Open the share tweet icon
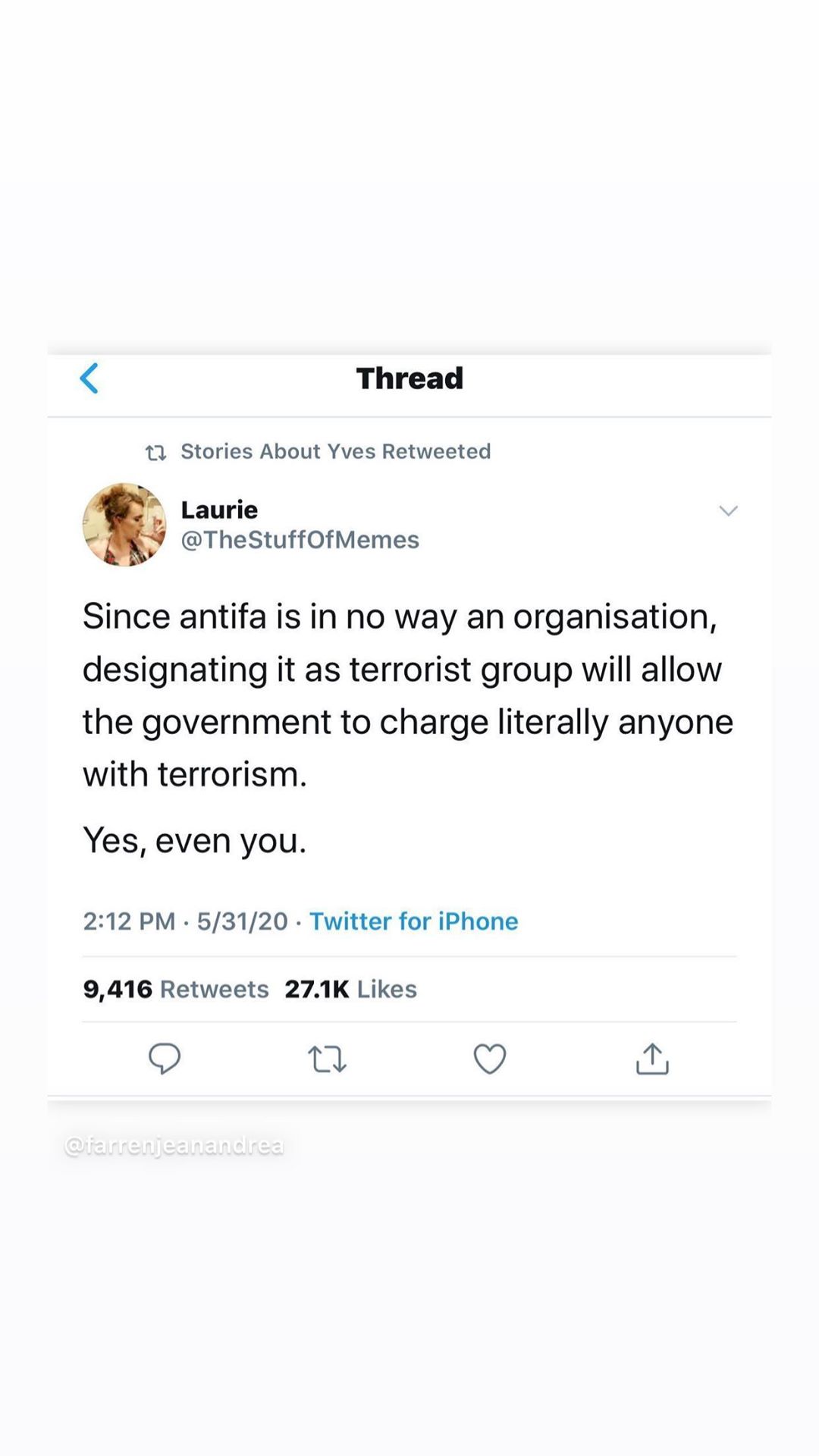The width and height of the screenshot is (819, 1456). coord(652,1059)
